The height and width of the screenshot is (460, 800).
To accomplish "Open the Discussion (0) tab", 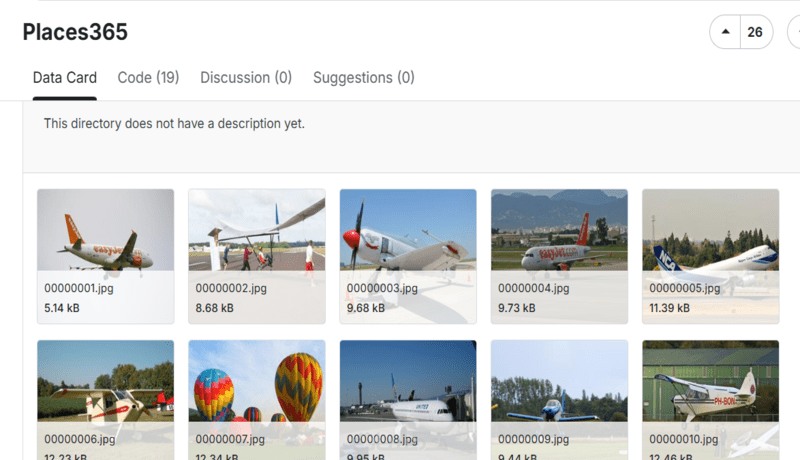I will pos(246,78).
